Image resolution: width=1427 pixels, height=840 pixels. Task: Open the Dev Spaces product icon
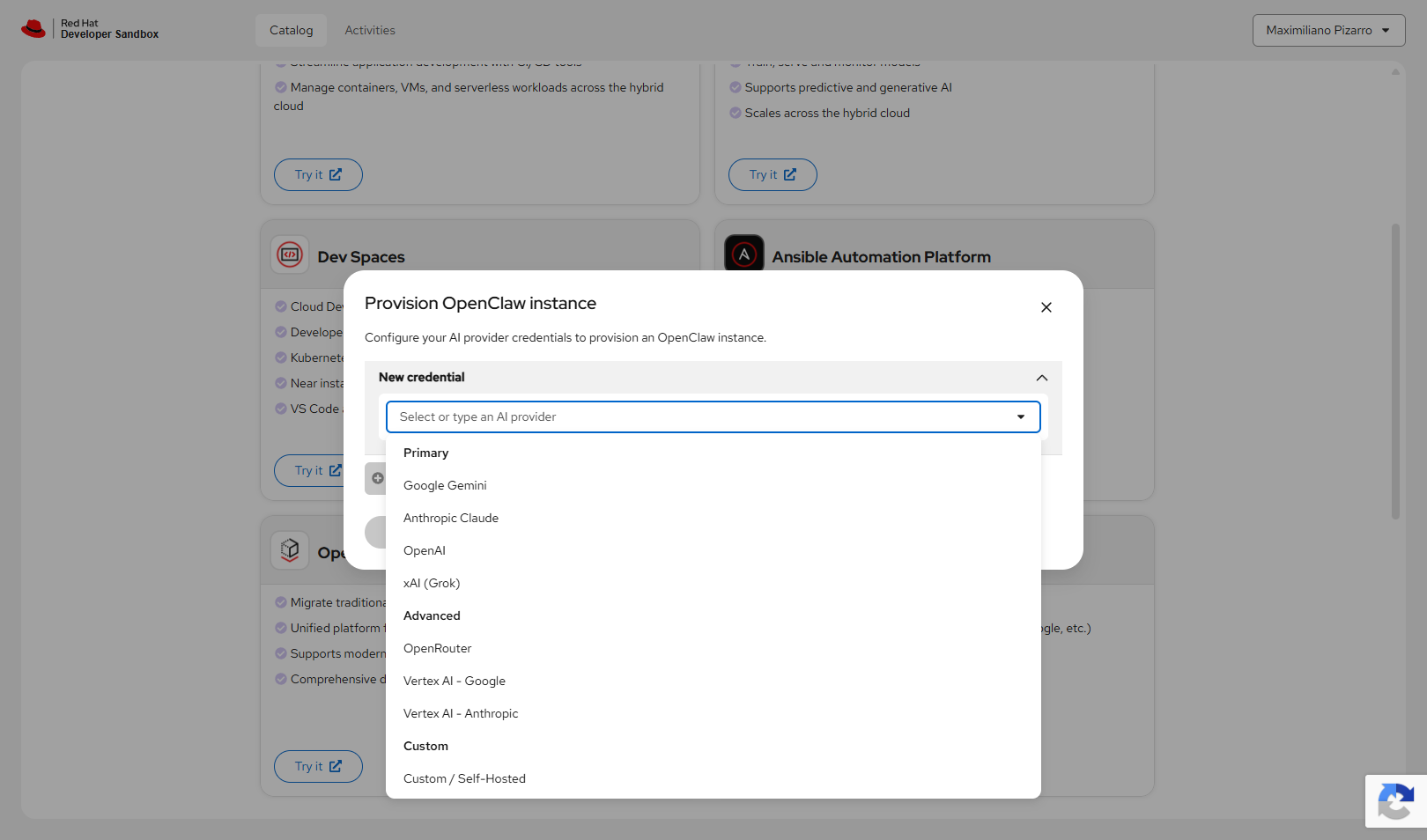(x=290, y=255)
